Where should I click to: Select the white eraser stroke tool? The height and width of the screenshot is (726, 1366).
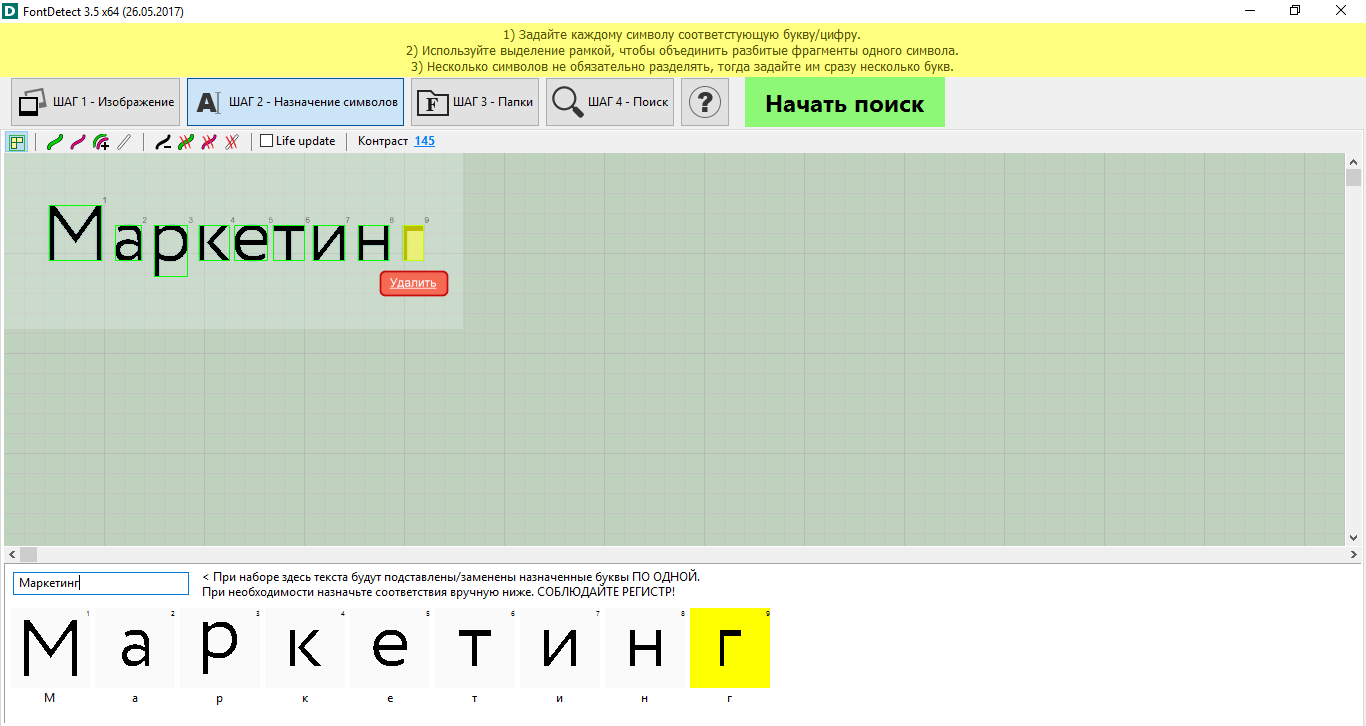click(124, 142)
